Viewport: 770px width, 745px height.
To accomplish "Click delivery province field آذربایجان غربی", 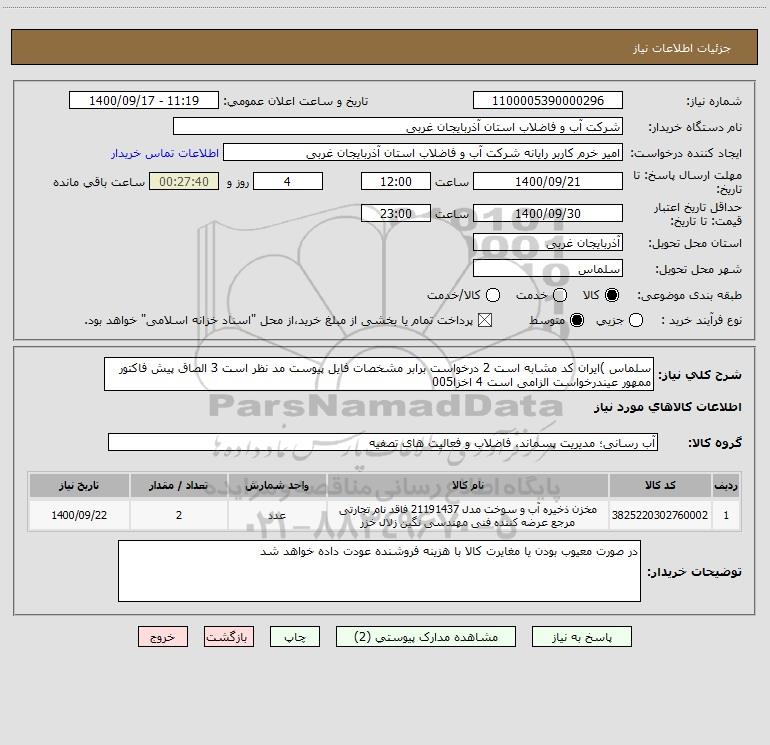I will click(x=548, y=242).
